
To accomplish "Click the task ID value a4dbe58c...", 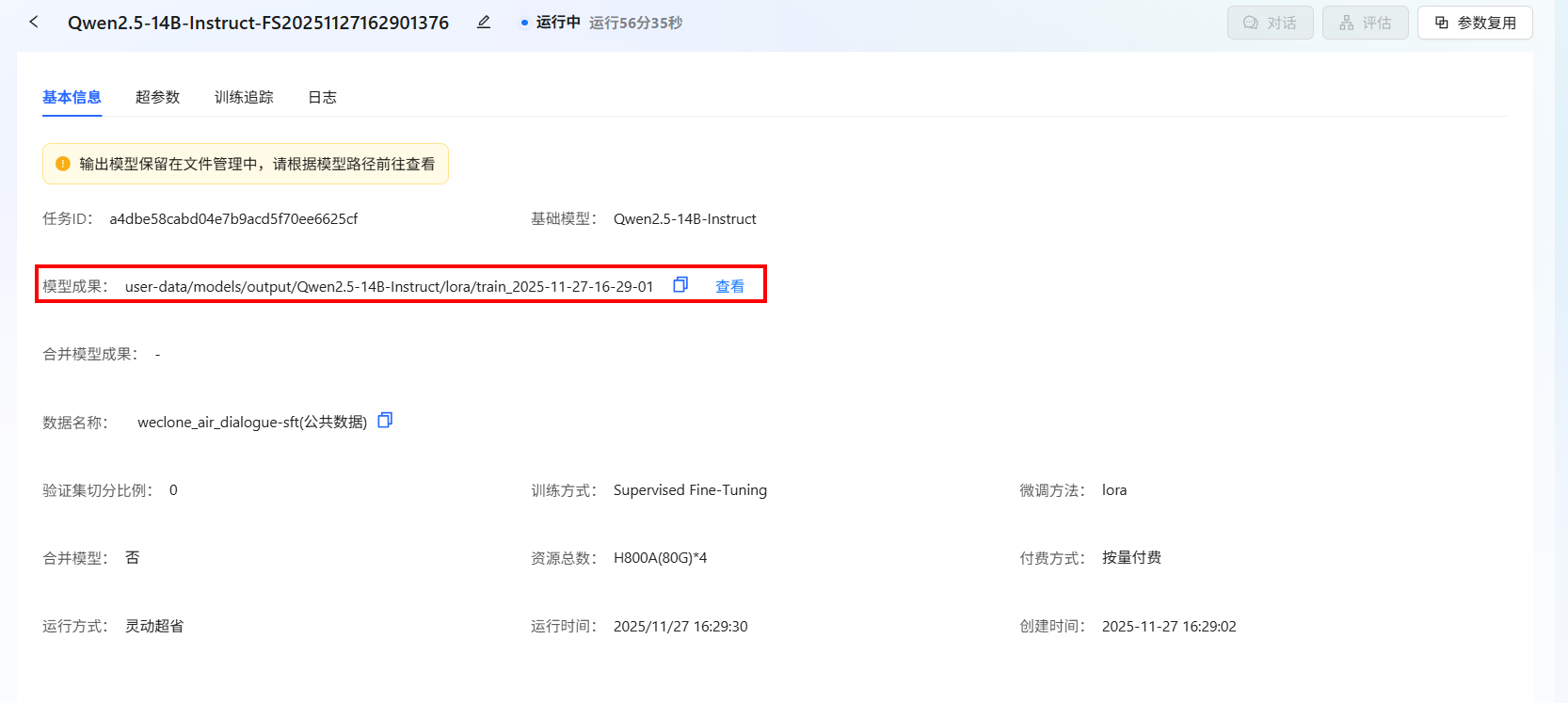I will [x=233, y=218].
